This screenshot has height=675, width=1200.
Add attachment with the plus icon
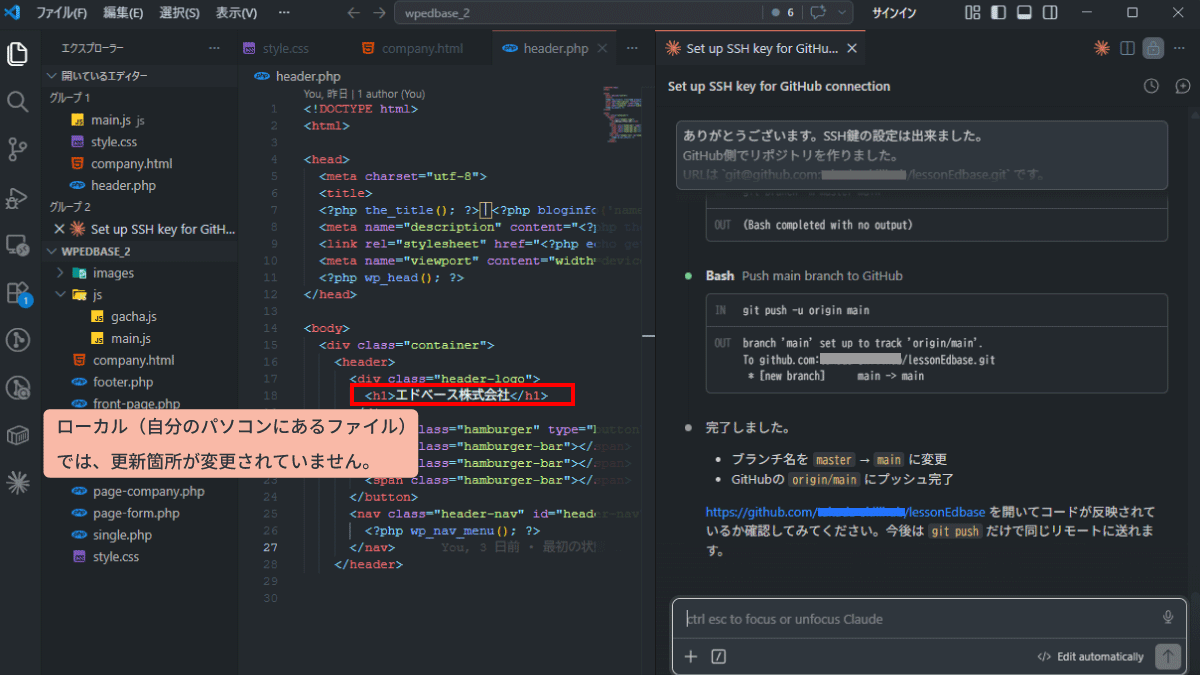coord(690,657)
